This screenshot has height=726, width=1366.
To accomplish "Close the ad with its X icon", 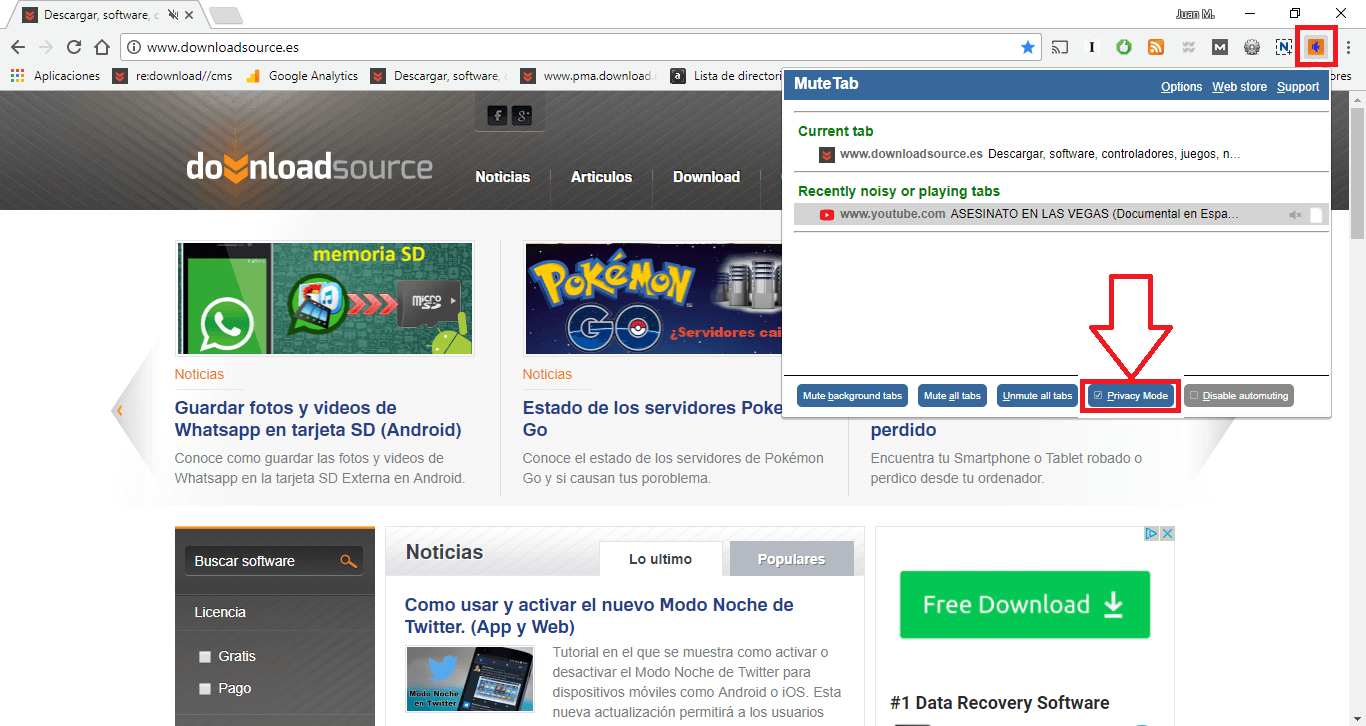I will pyautogui.click(x=1166, y=534).
